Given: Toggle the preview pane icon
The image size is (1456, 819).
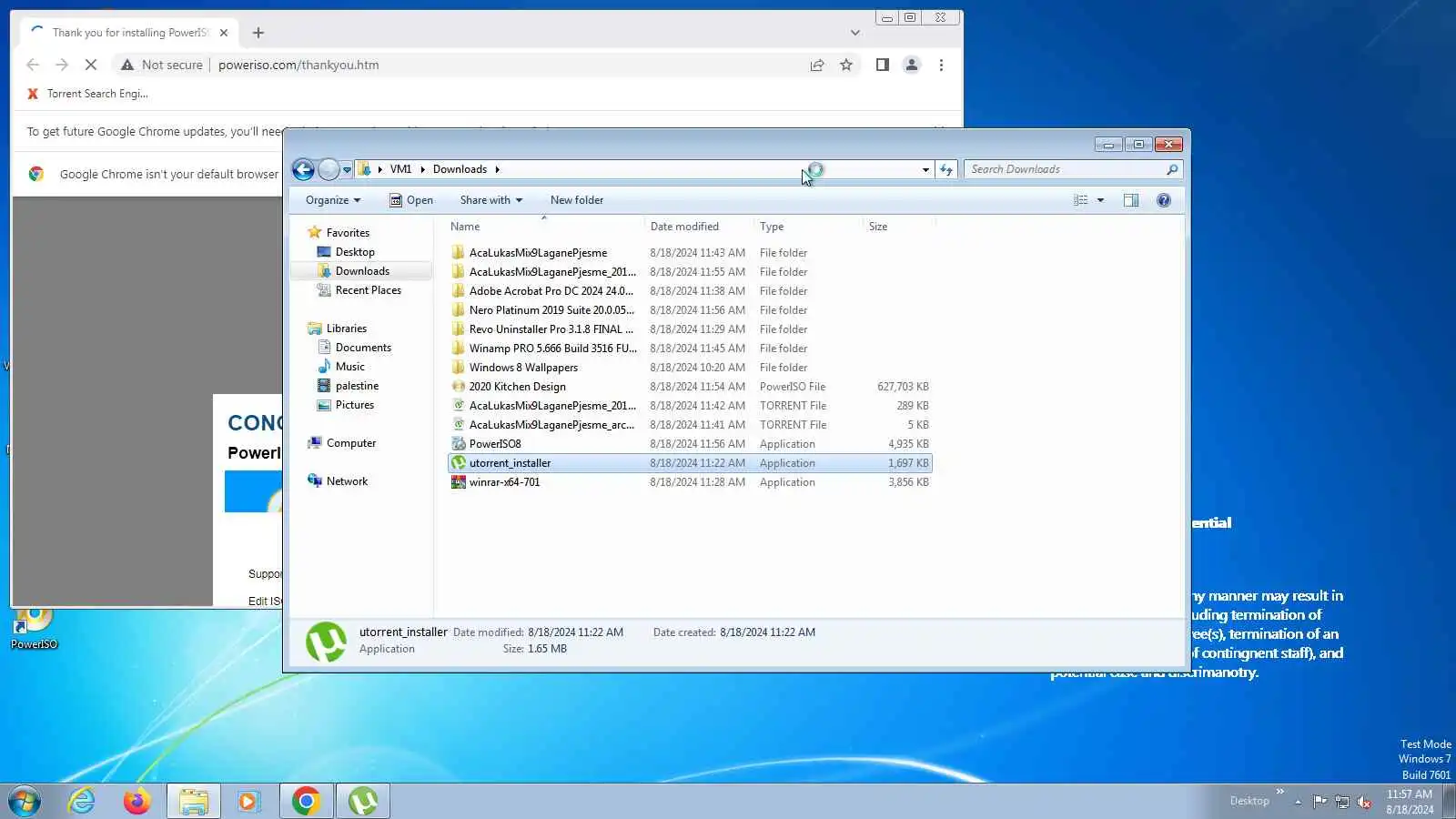Looking at the screenshot, I should tap(1131, 200).
